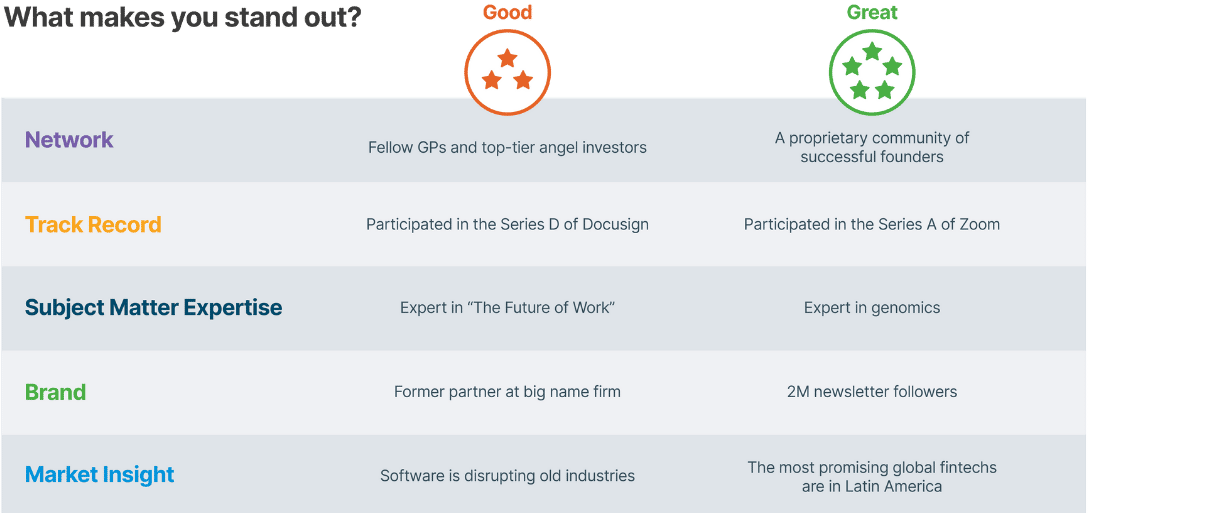The image size is (1220, 513).
Task: Select the '2M newsletter followers' cell
Action: tap(872, 392)
